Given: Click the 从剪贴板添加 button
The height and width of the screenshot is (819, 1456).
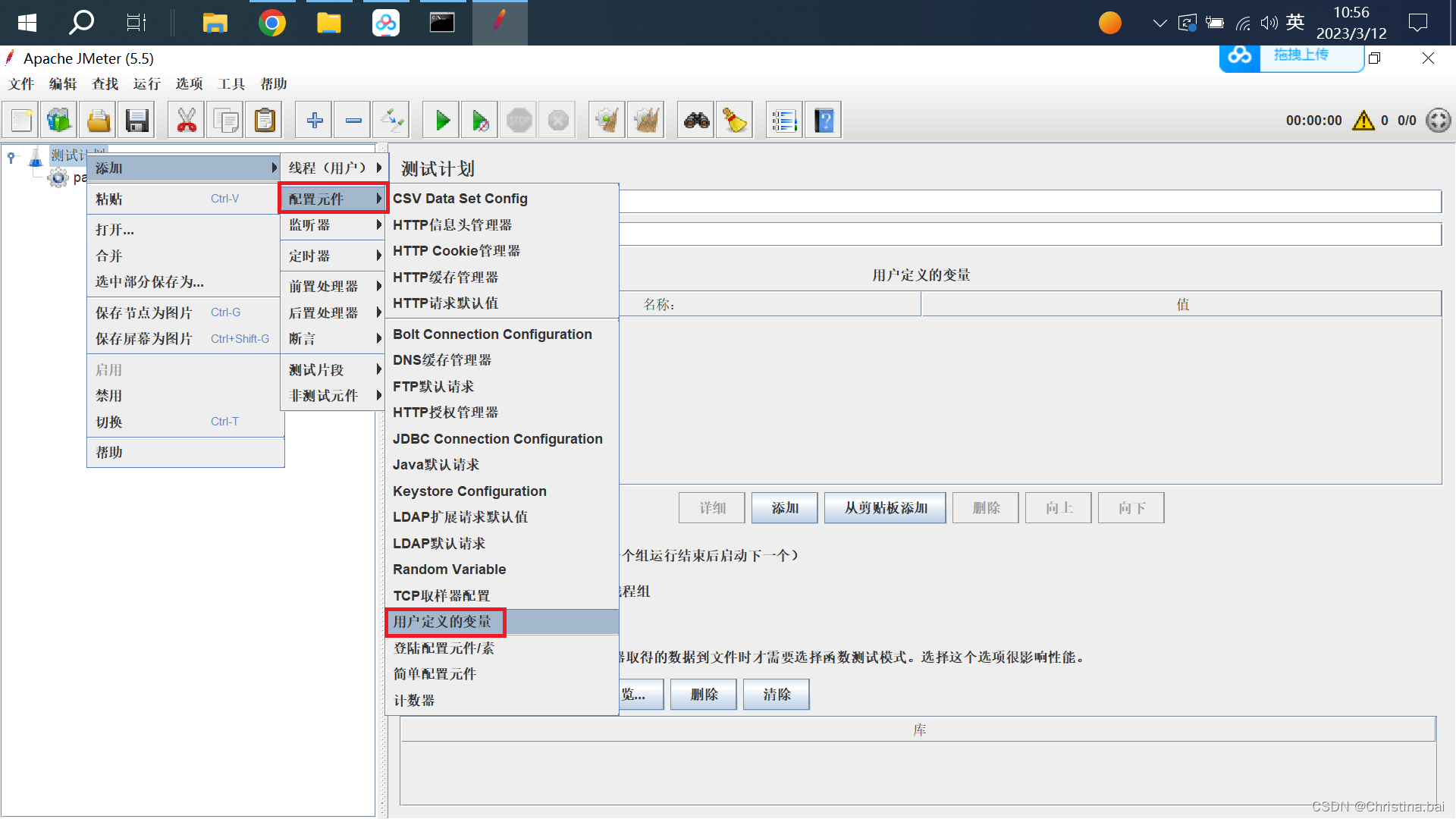Looking at the screenshot, I should coord(885,508).
